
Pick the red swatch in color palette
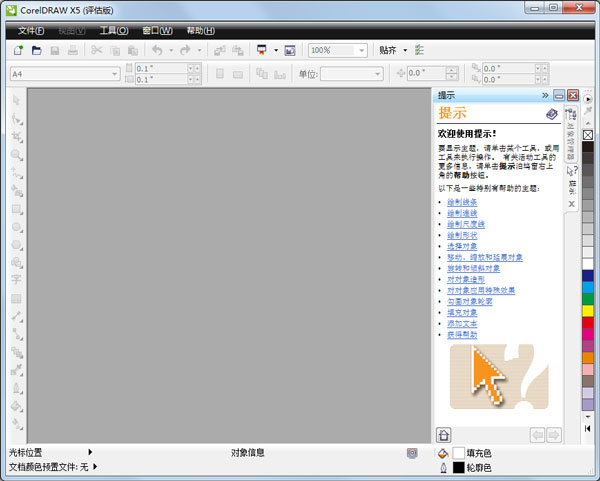coord(588,323)
